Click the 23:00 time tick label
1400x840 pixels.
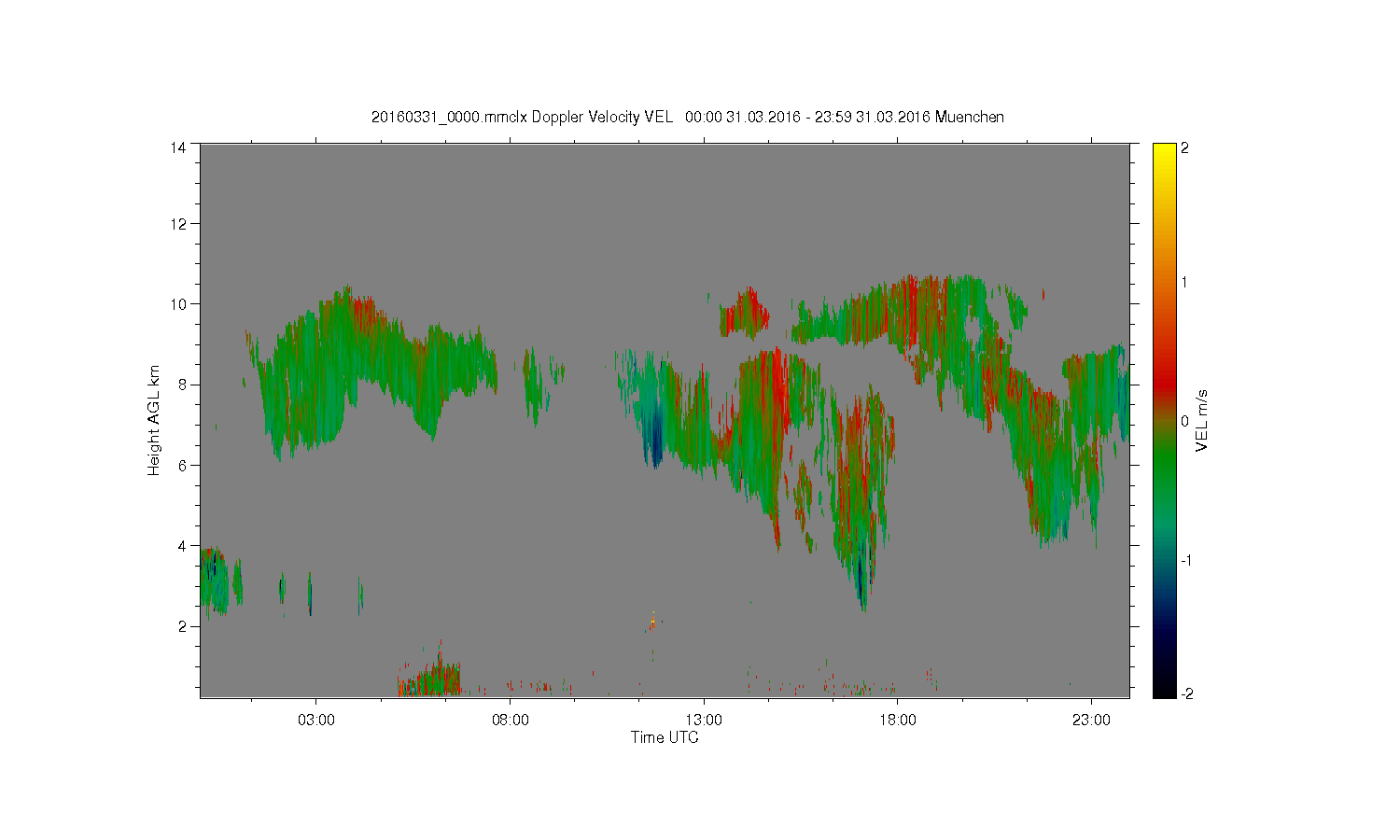1091,721
